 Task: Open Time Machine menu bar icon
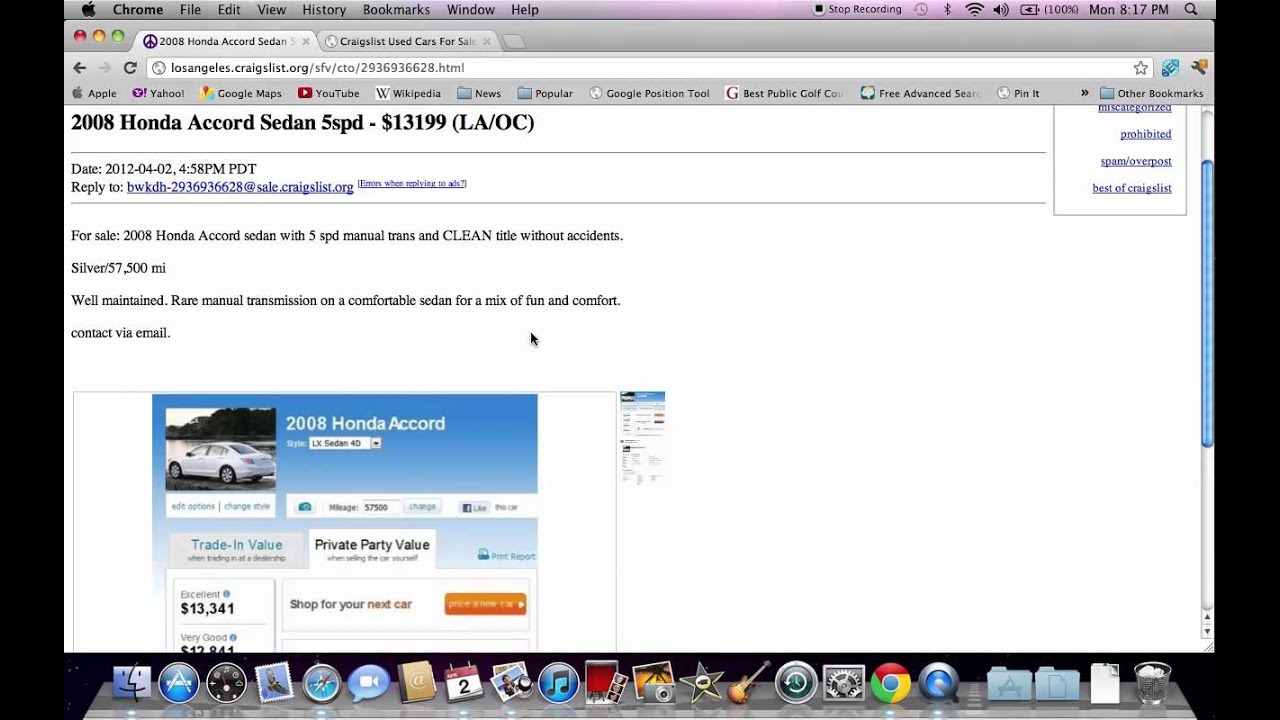click(920, 9)
